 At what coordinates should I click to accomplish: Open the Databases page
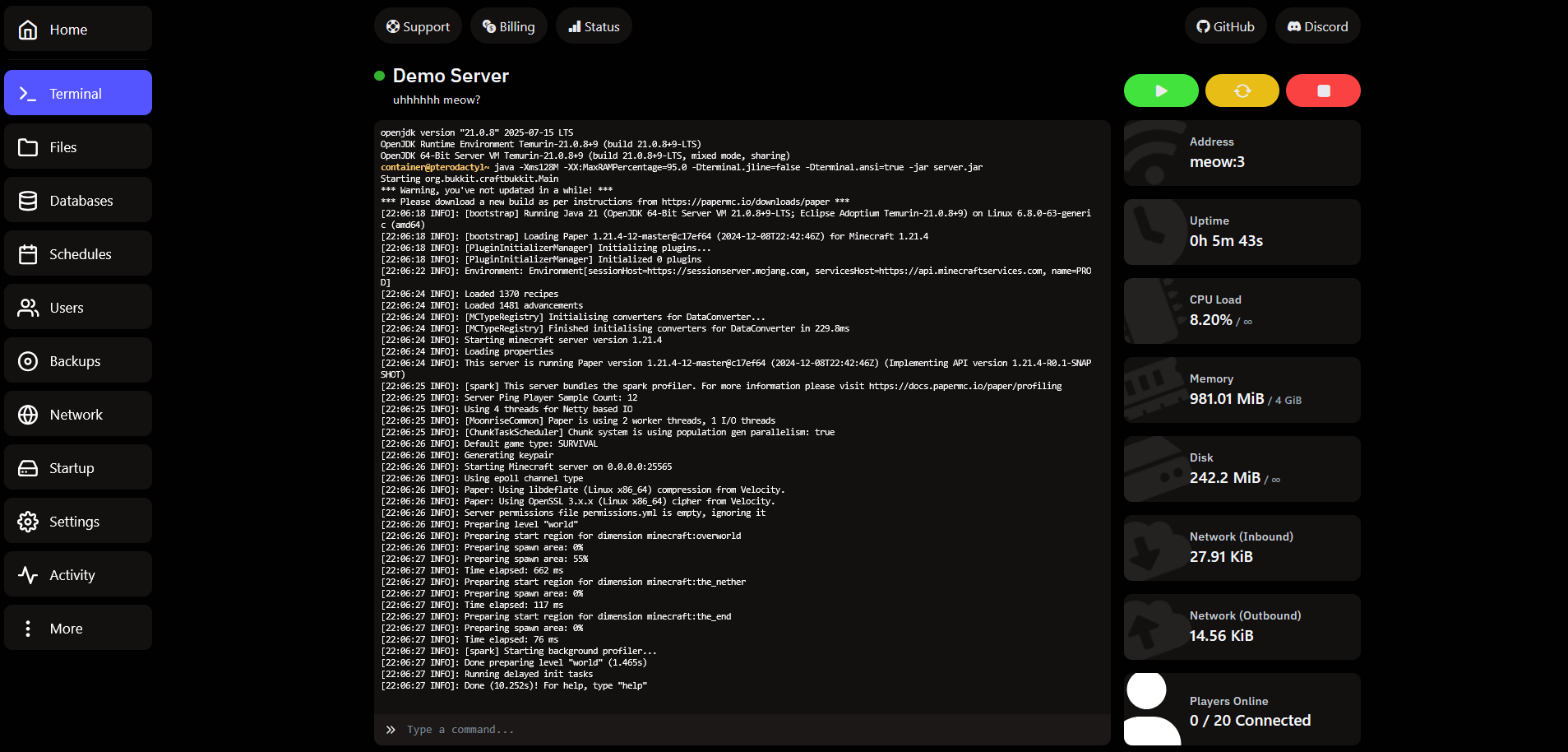pyautogui.click(x=78, y=201)
